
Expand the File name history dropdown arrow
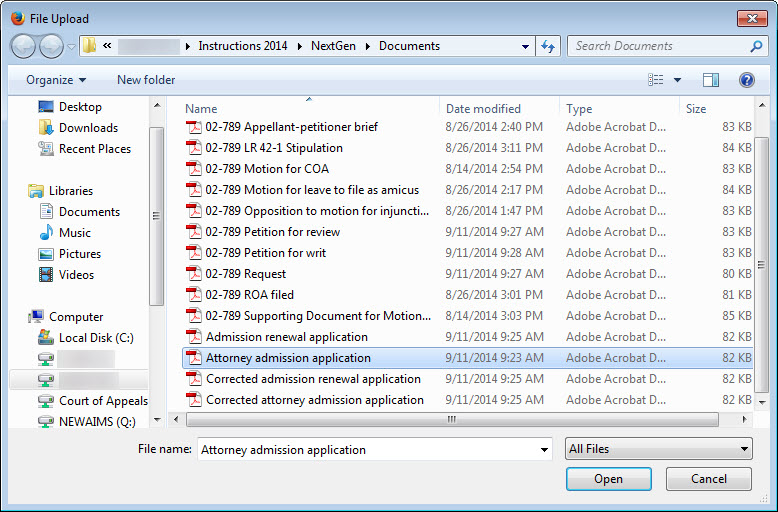click(543, 450)
